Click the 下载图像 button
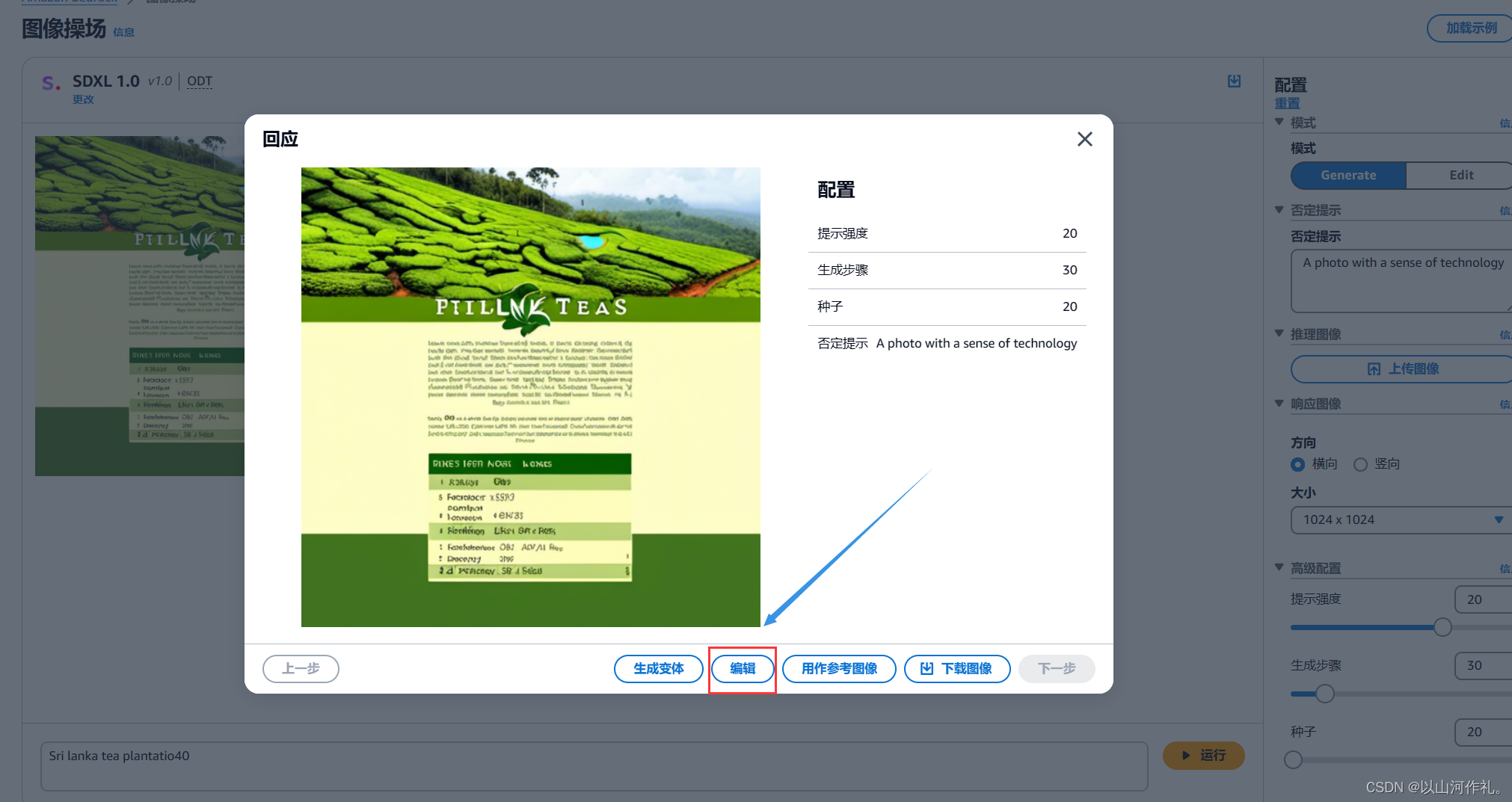The height and width of the screenshot is (802, 1512). point(957,669)
